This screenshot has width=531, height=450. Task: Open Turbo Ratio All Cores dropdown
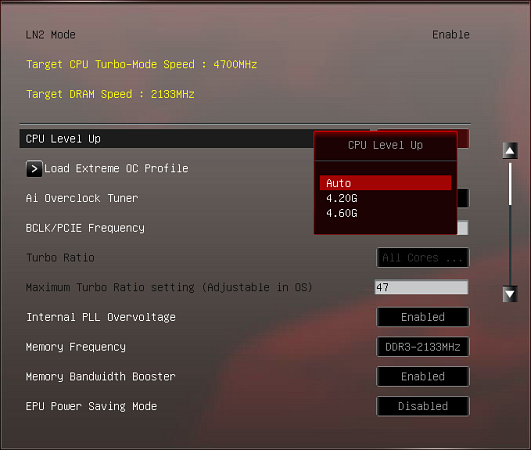423,258
